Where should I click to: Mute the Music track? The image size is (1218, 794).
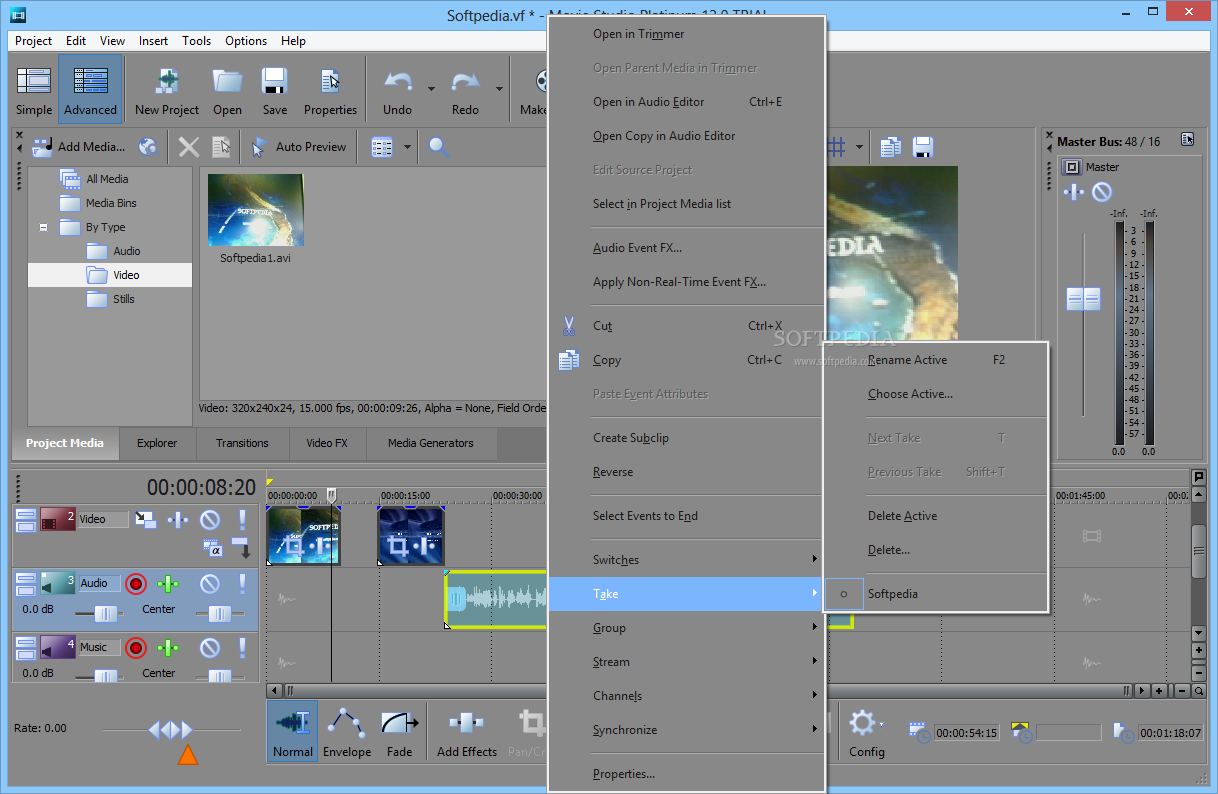[209, 648]
